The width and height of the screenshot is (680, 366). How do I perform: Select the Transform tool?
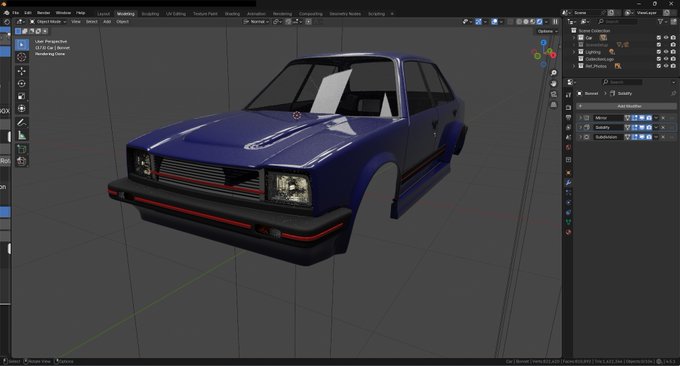[22, 108]
